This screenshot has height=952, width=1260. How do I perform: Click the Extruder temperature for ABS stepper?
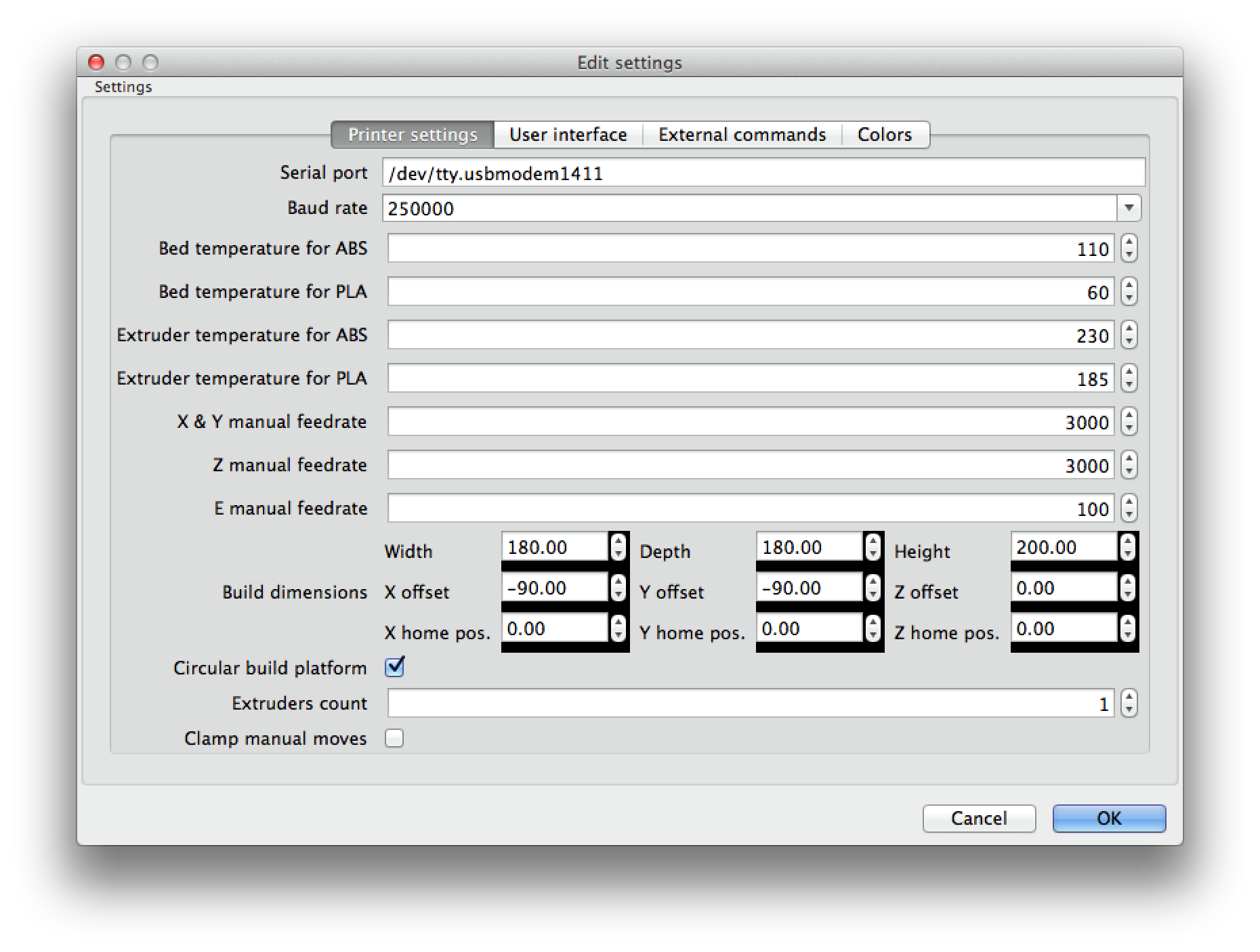[x=1129, y=335]
